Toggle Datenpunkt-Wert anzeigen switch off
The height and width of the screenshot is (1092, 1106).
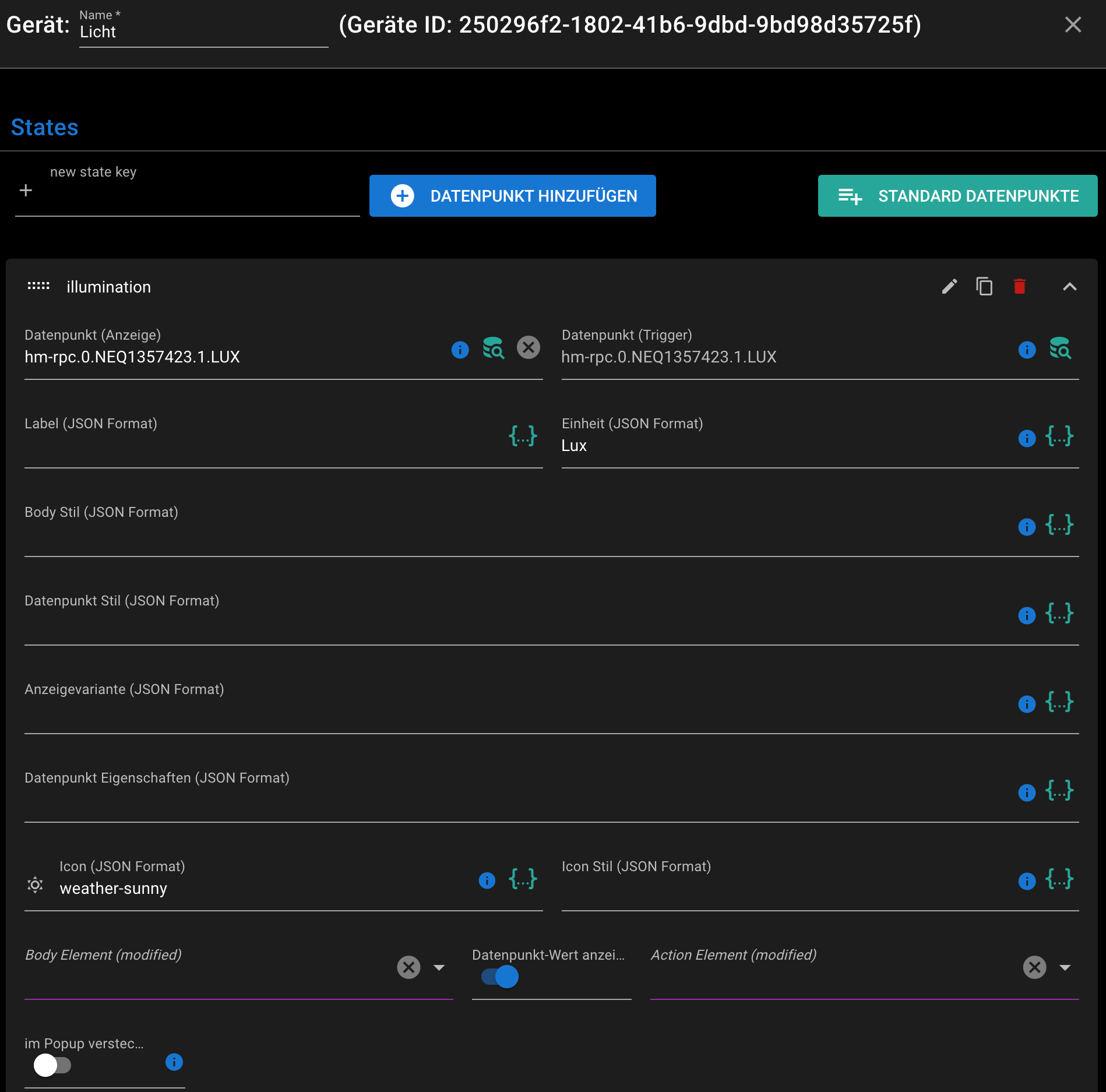[x=500, y=977]
